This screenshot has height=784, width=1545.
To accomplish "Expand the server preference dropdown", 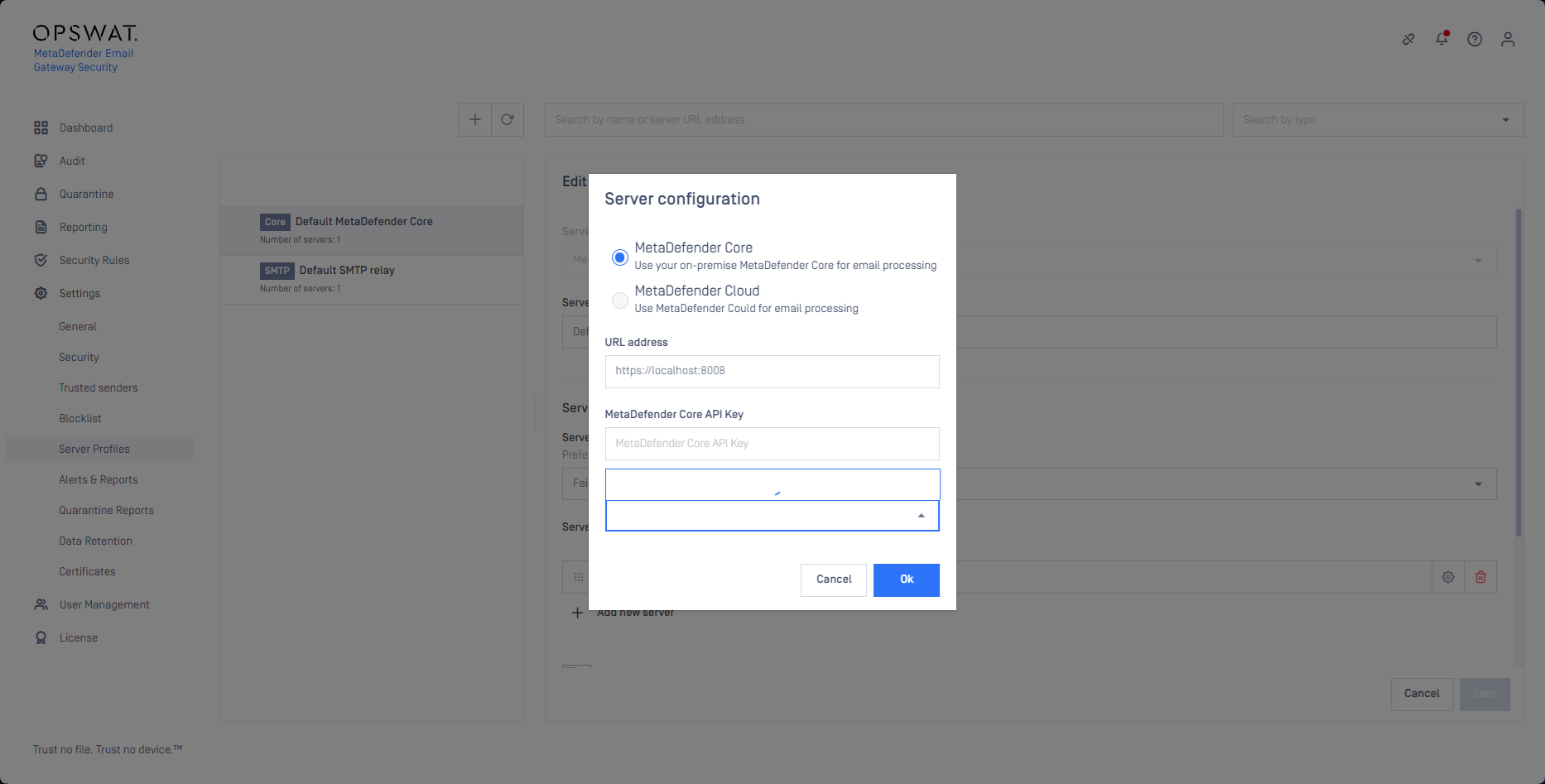I will click(x=1478, y=484).
